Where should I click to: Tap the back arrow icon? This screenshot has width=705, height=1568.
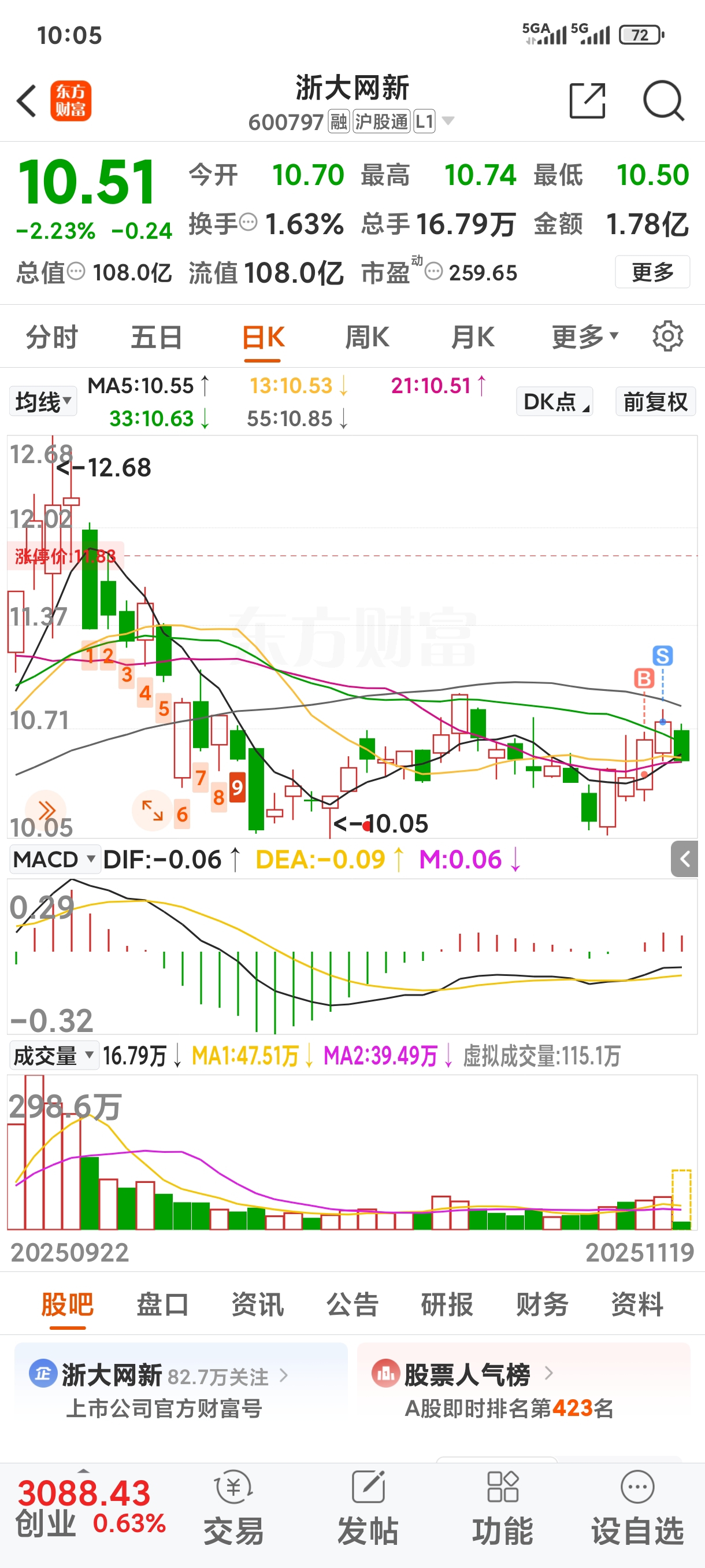[x=27, y=101]
